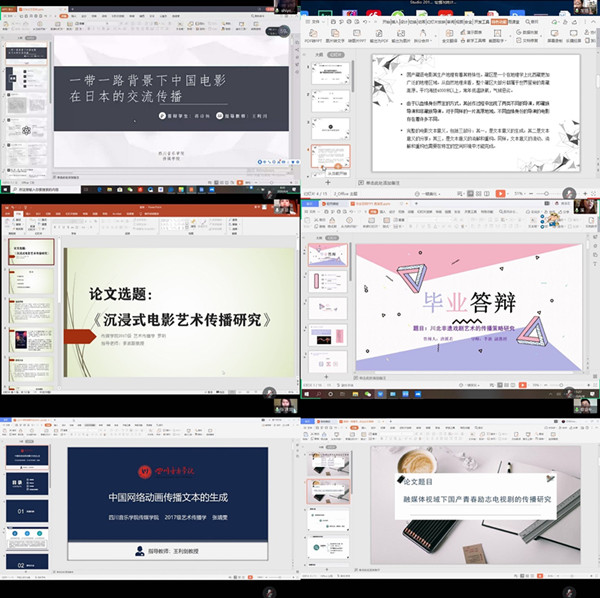This screenshot has width=600, height=598.
Task: Click participant avatar icon below 沉浸式电影 presentation
Action: (270, 393)
